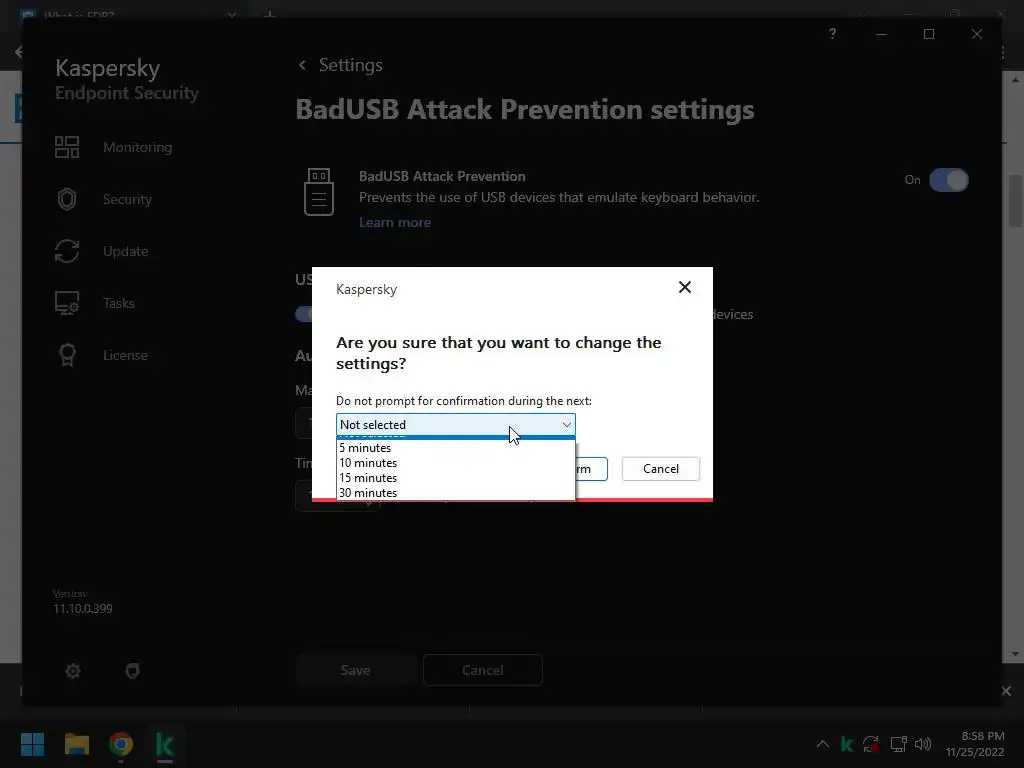Go back using the Settings arrow
Image resolution: width=1024 pixels, height=768 pixels.
[302, 65]
